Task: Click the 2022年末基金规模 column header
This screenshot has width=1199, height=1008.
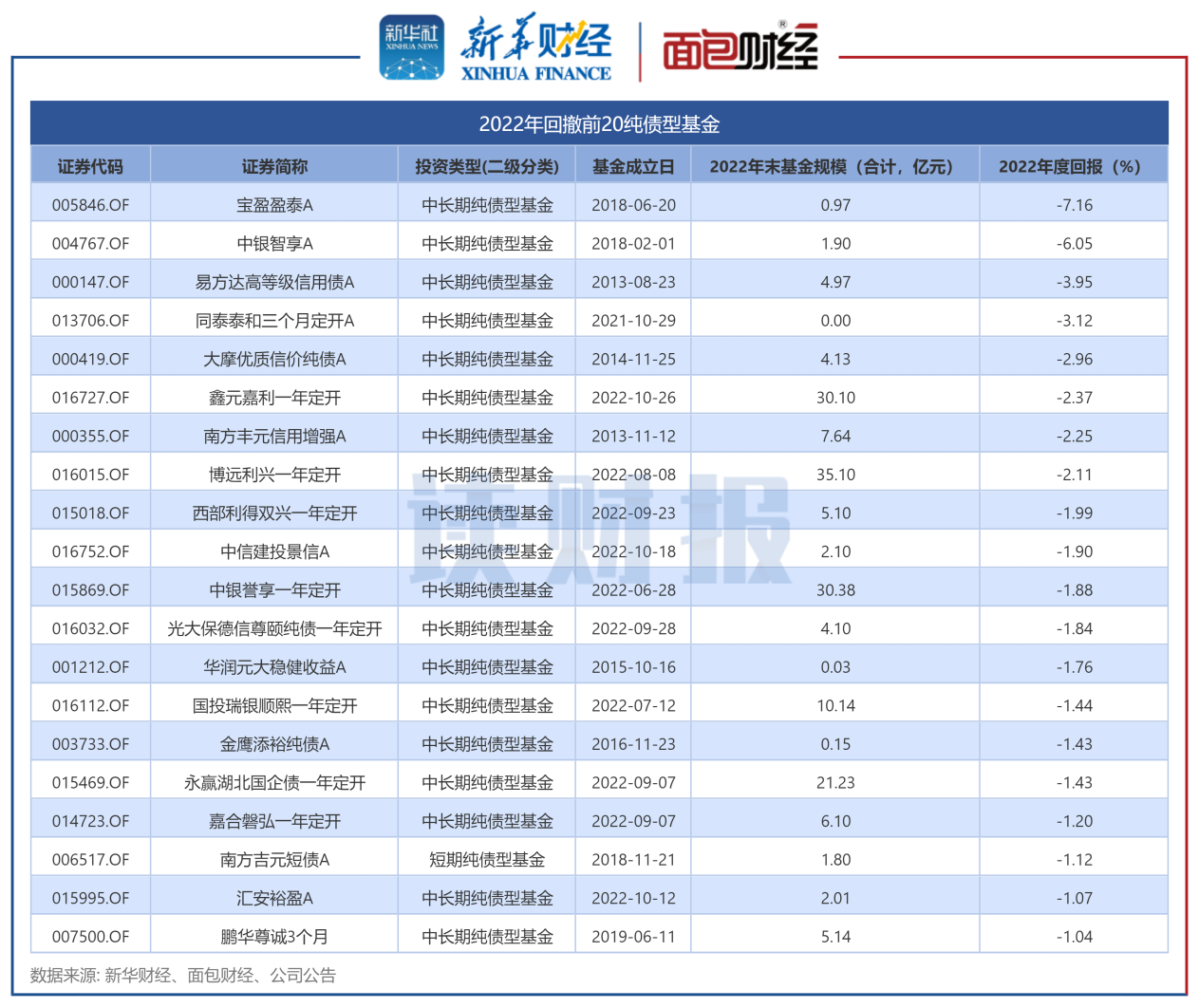Action: pyautogui.click(x=835, y=166)
